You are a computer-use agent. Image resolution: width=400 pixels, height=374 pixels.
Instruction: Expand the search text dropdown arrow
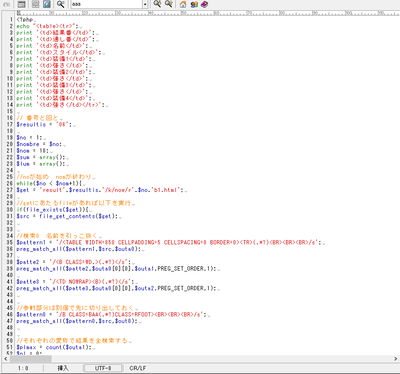145,4
